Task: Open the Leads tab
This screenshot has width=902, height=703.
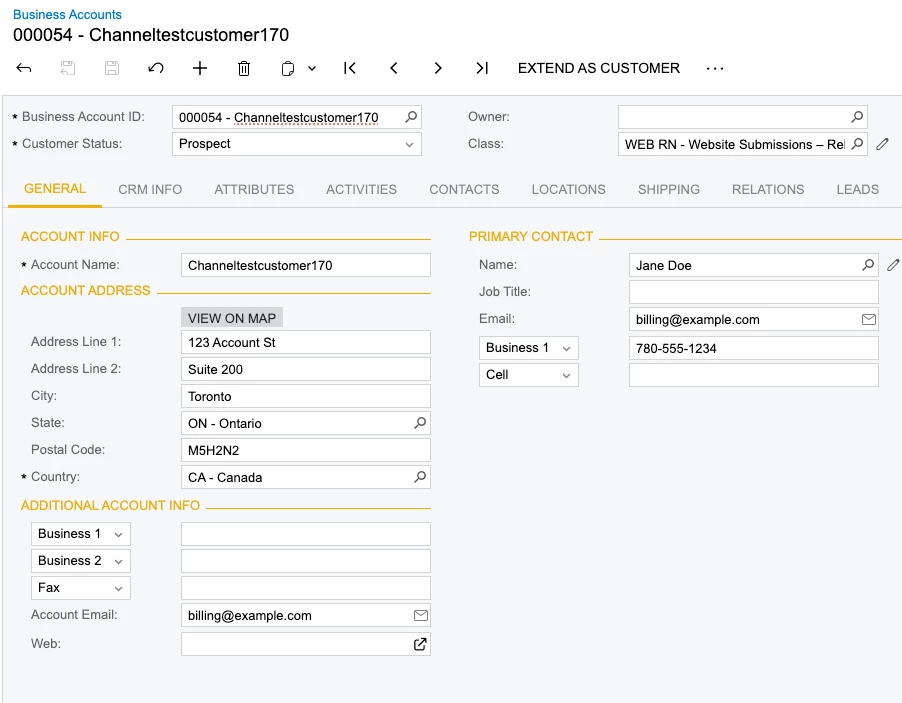Action: coord(858,189)
